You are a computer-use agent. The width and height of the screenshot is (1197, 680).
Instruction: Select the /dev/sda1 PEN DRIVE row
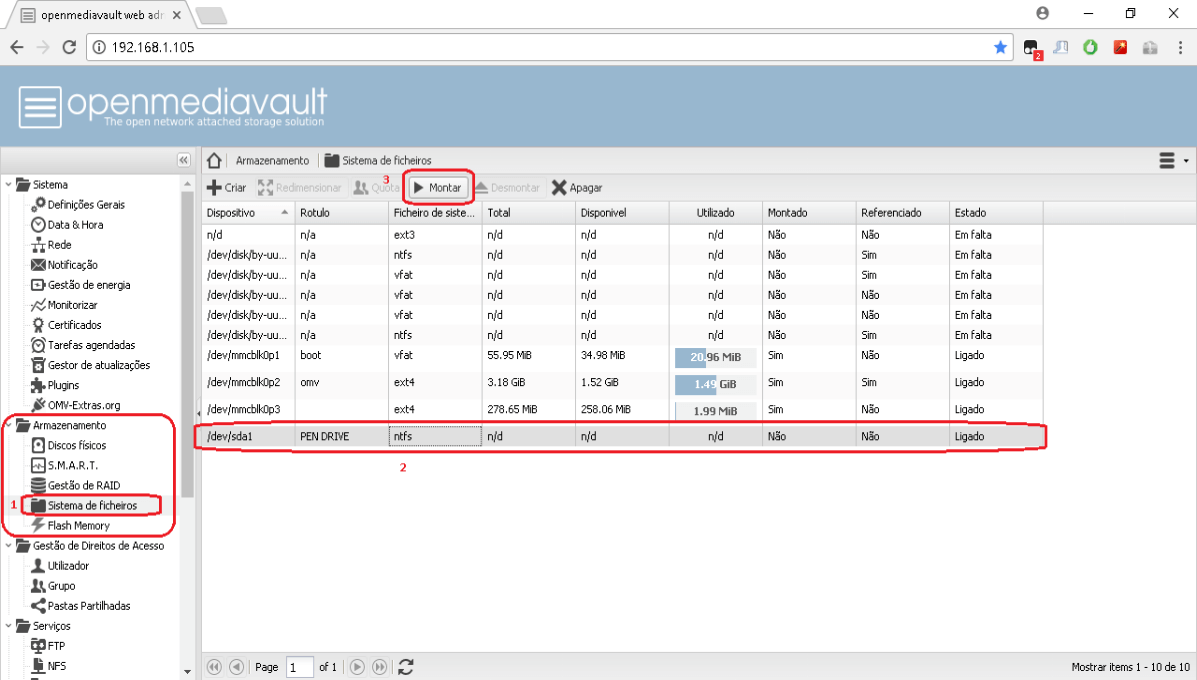(620, 437)
